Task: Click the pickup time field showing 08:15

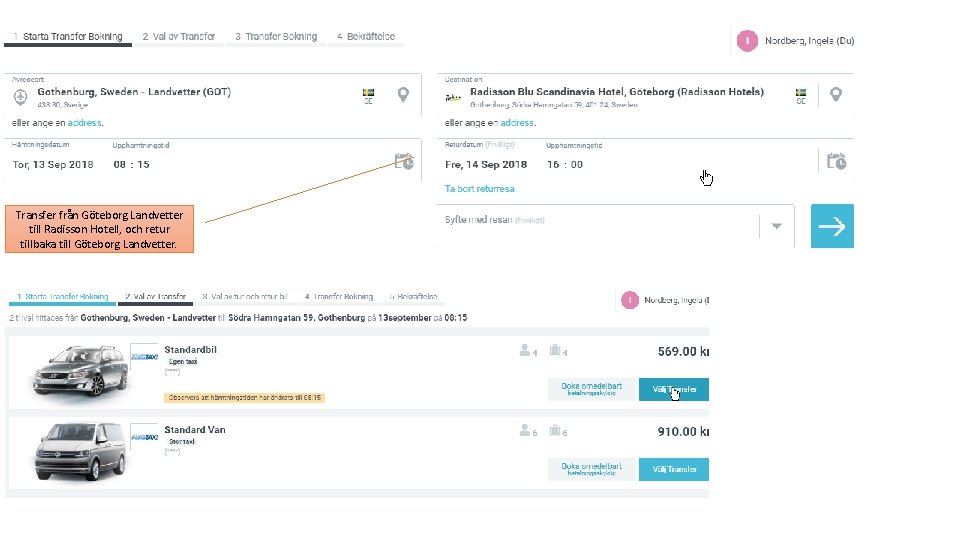Action: [x=131, y=164]
